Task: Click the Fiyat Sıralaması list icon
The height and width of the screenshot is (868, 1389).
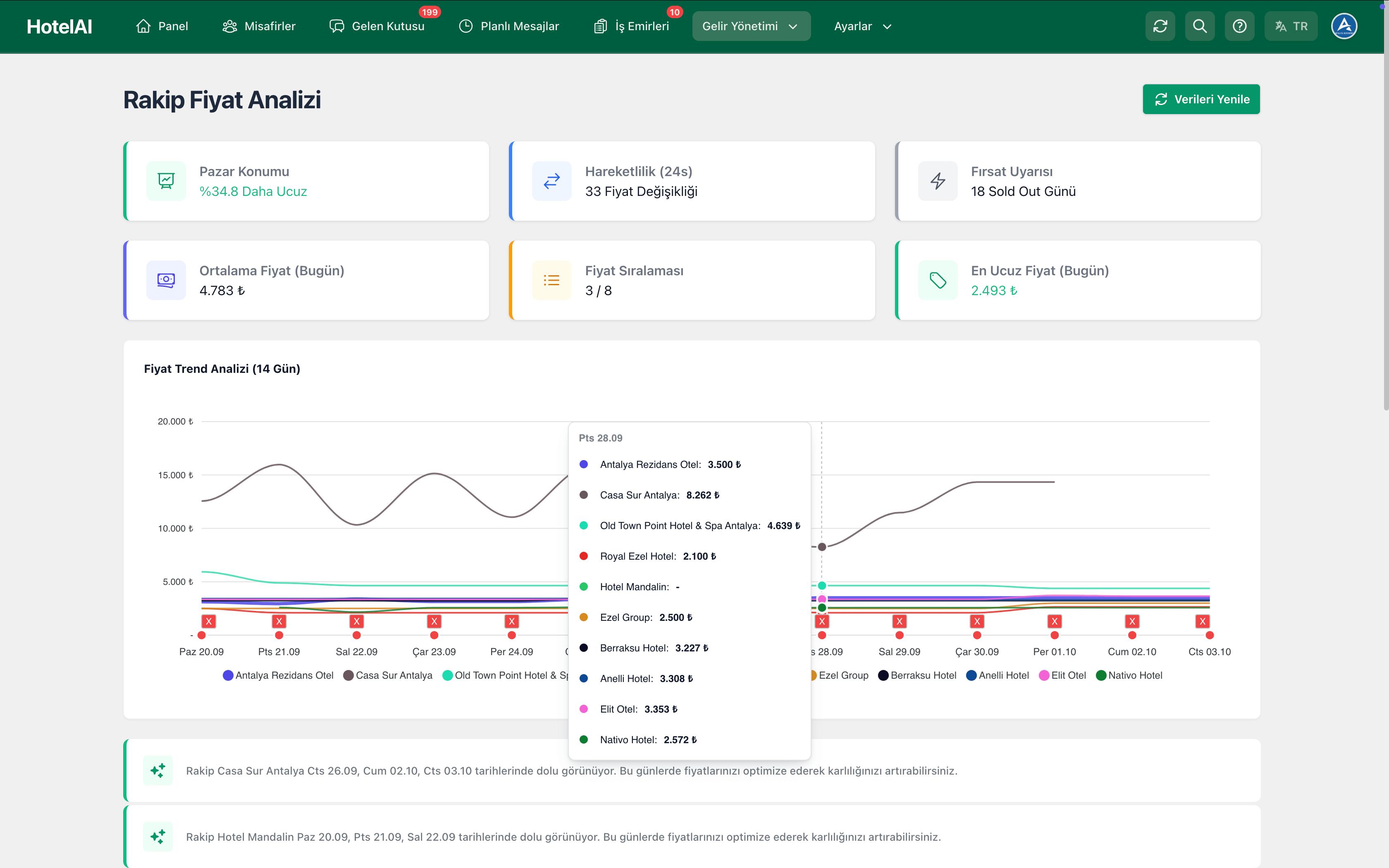Action: pos(551,280)
